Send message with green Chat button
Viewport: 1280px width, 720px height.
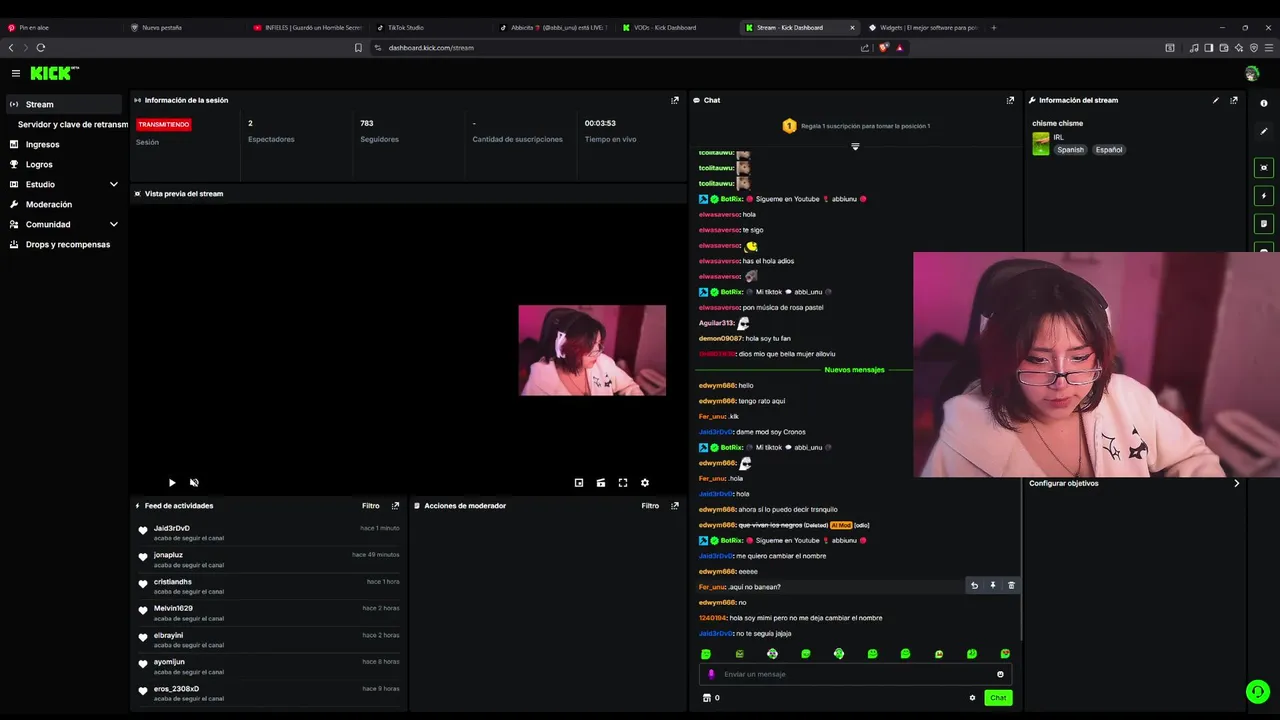[x=998, y=698]
